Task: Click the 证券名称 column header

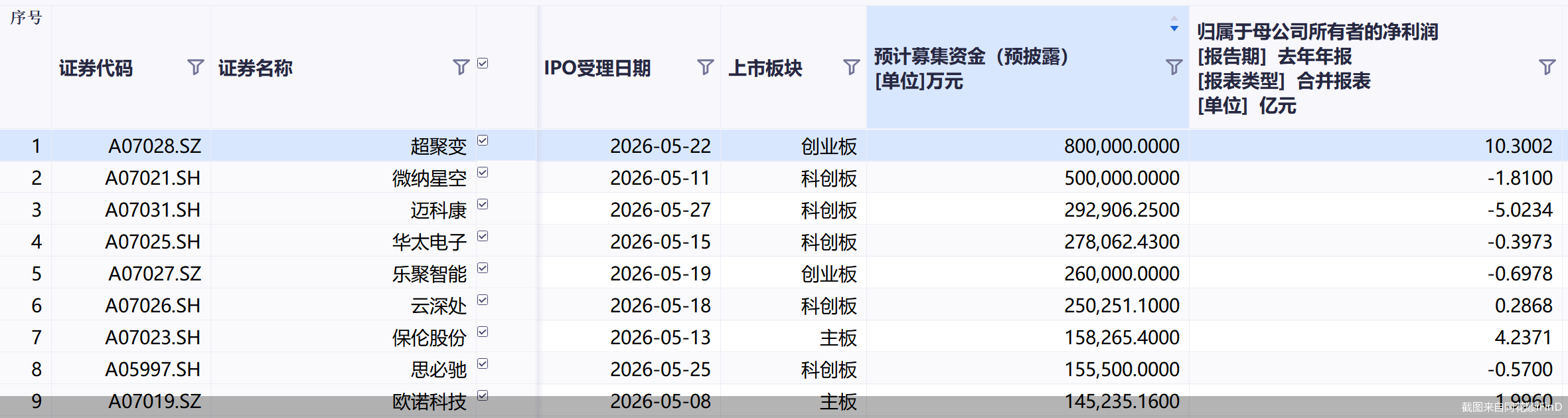Action: (x=256, y=68)
